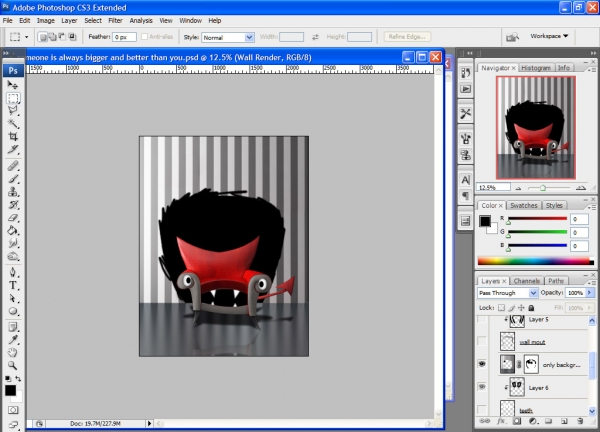Toggle lock all
600x432 pixels.
531,308
